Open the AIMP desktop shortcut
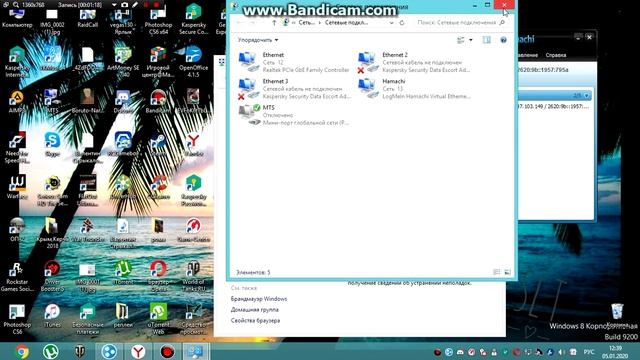 17,101
